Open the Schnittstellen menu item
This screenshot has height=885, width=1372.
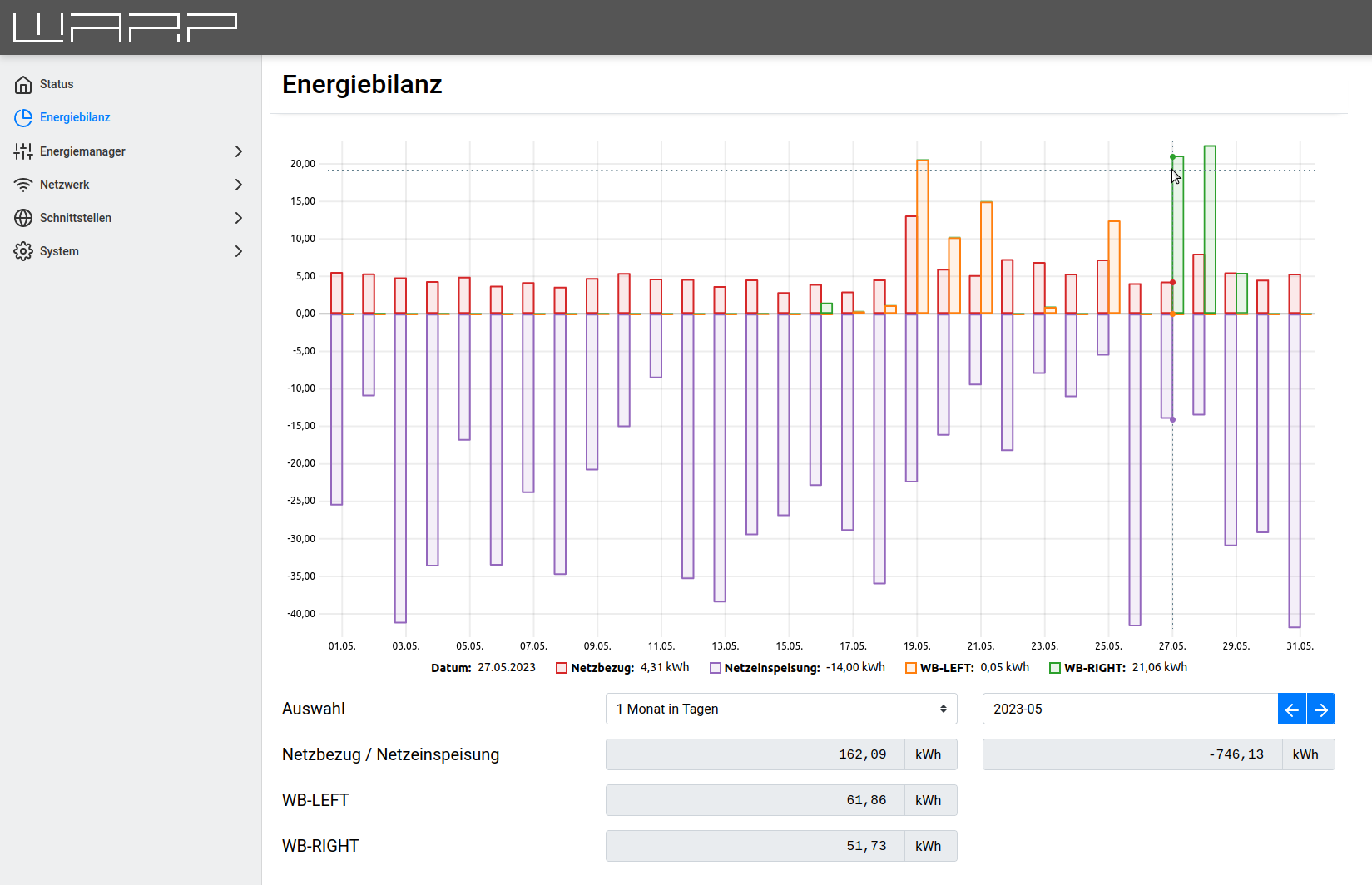[76, 218]
